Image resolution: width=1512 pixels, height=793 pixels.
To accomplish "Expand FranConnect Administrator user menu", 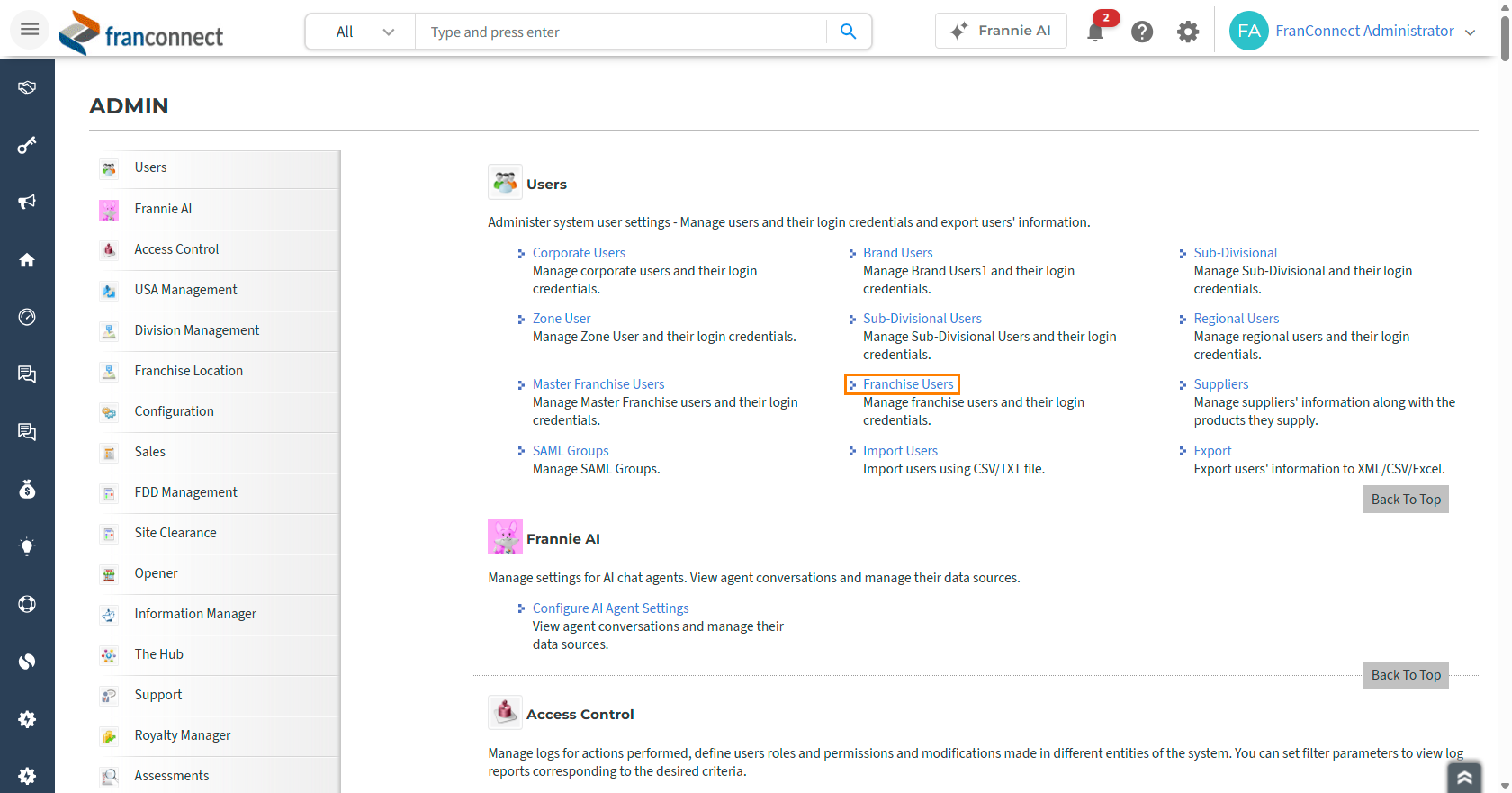I will [x=1354, y=31].
